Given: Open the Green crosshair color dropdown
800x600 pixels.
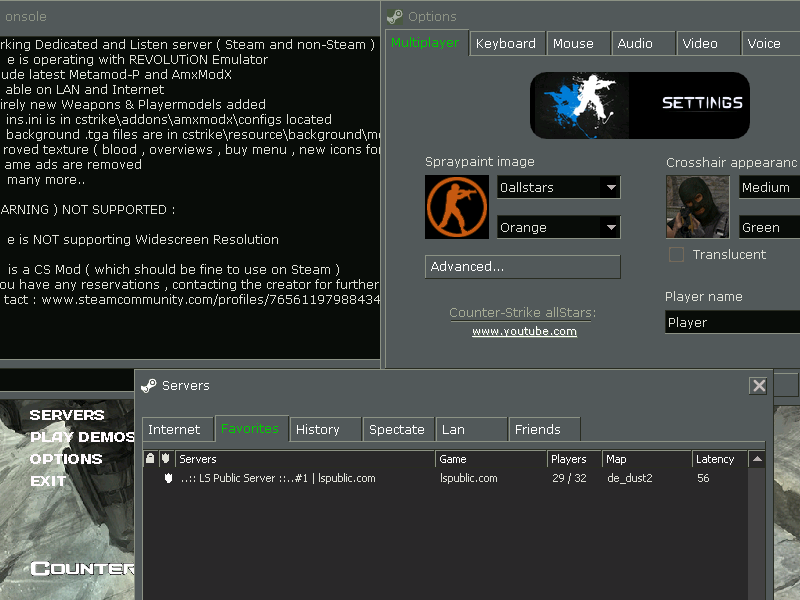Looking at the screenshot, I should coord(768,227).
